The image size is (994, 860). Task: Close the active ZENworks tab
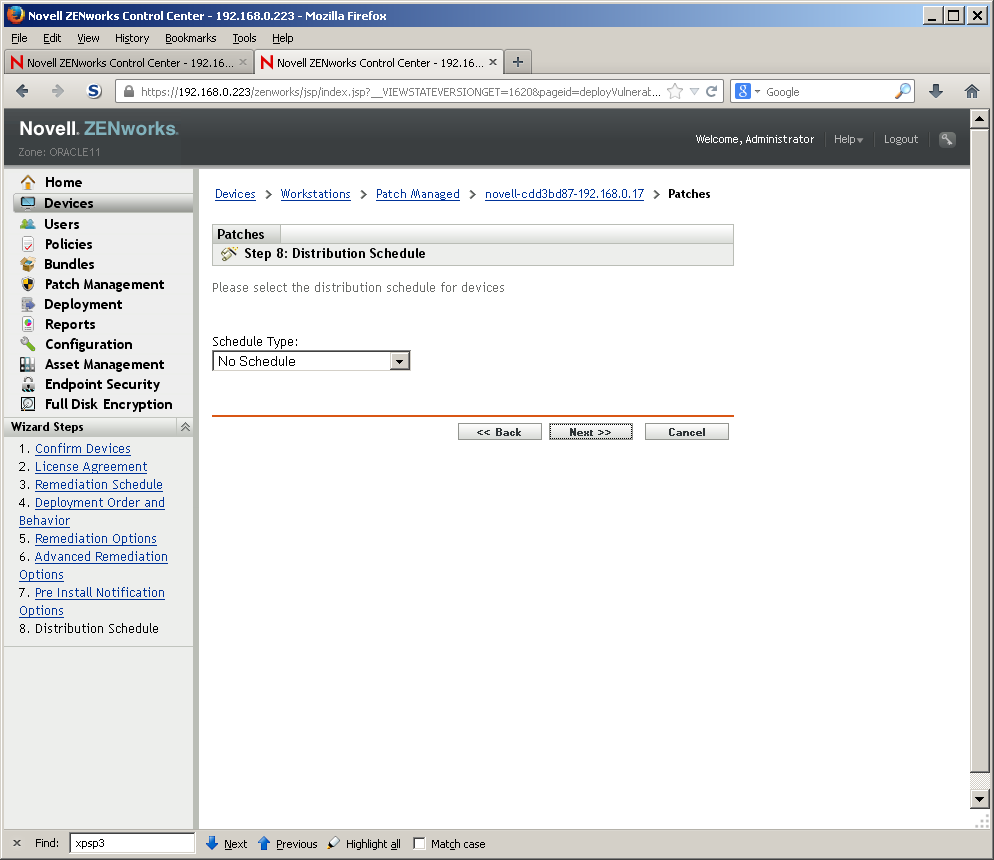coord(493,62)
